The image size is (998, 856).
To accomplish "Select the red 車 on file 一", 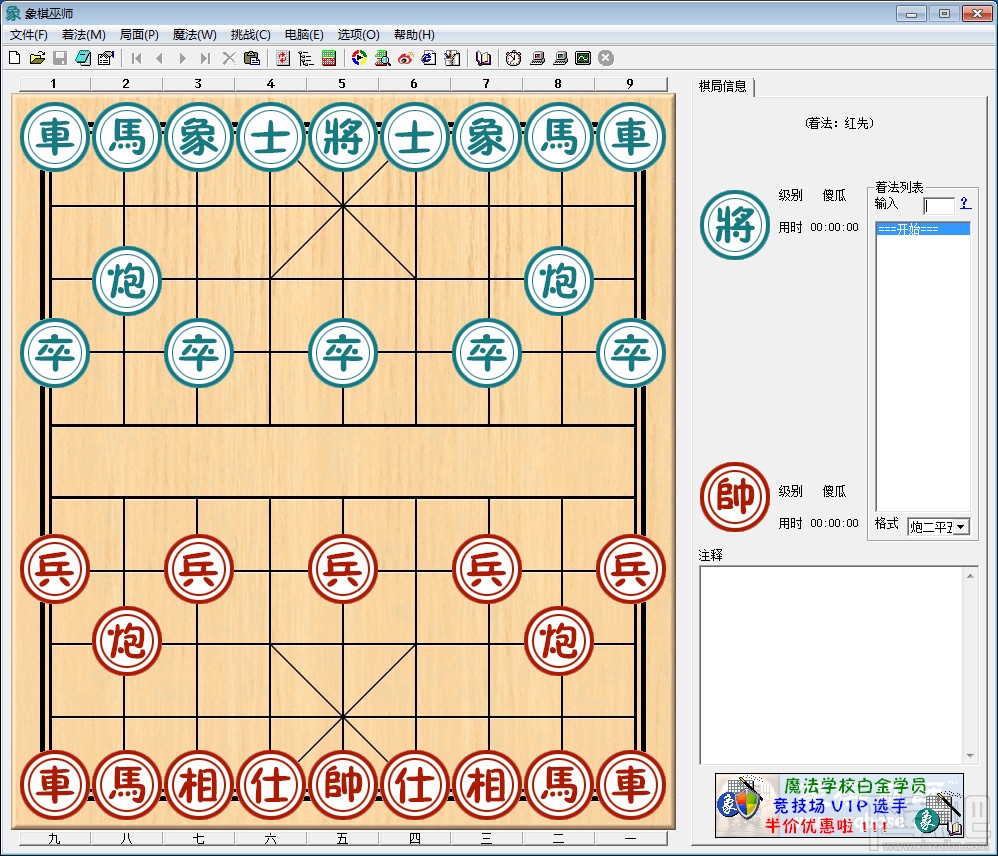I will coord(631,785).
